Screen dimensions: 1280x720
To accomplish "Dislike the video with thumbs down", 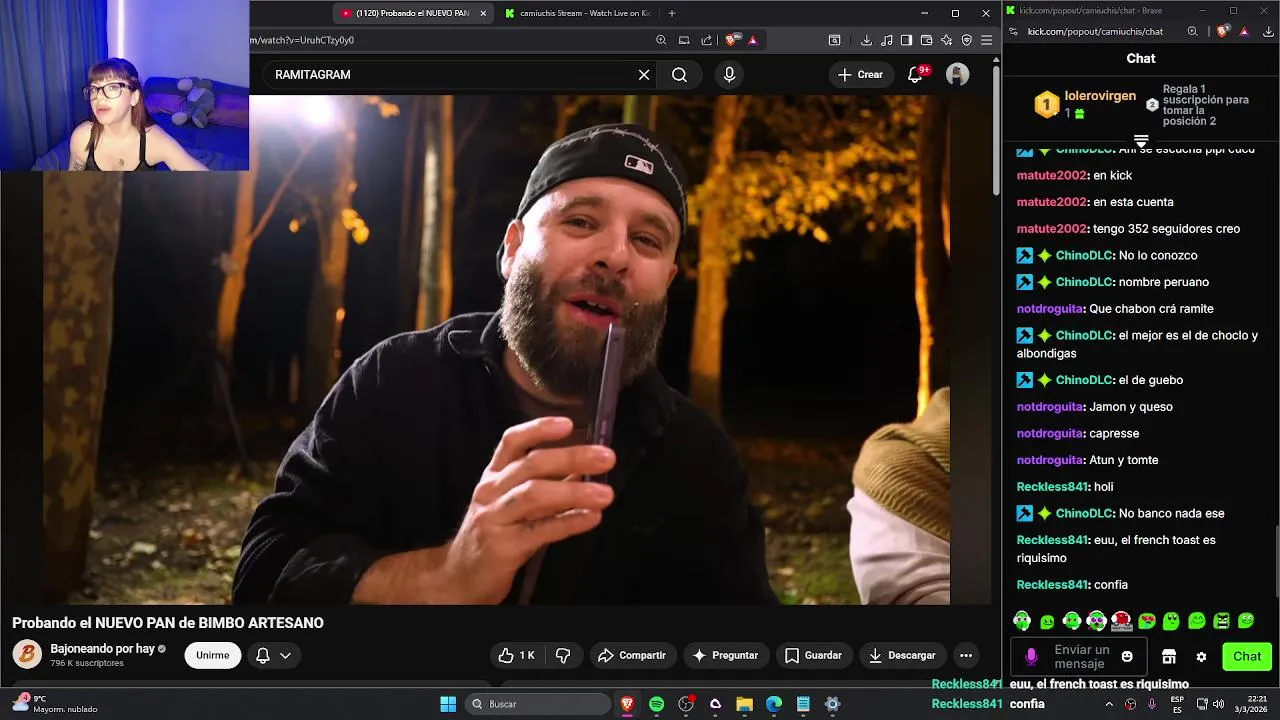I will (563, 656).
